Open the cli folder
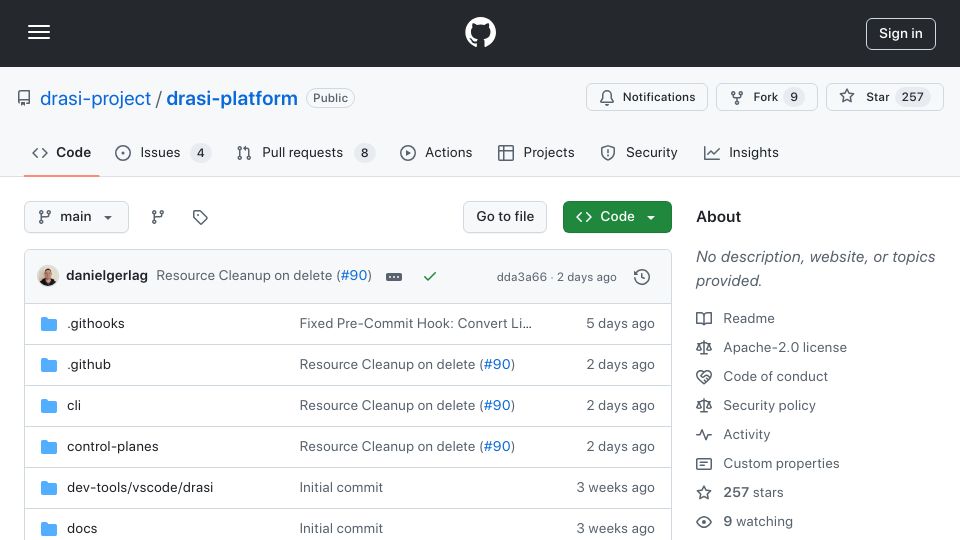 74,405
